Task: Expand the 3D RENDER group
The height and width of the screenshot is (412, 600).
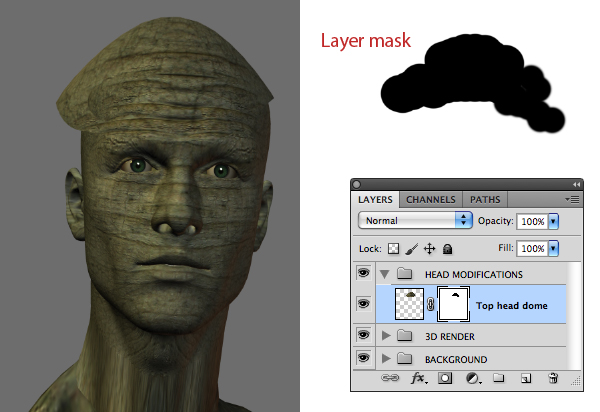Action: click(386, 335)
